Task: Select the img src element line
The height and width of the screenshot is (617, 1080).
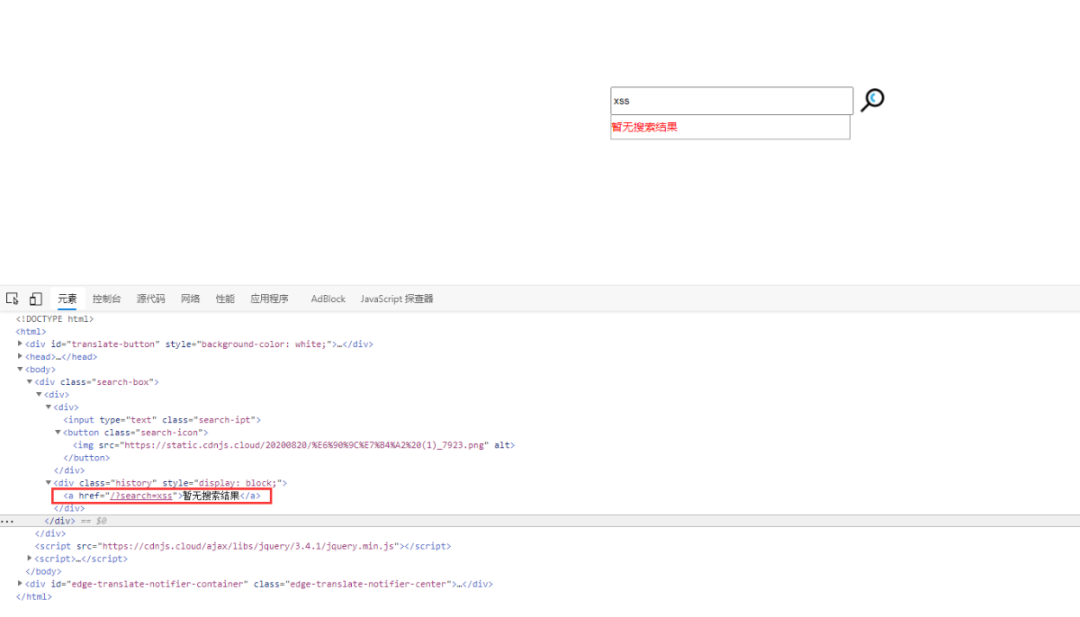Action: (294, 446)
